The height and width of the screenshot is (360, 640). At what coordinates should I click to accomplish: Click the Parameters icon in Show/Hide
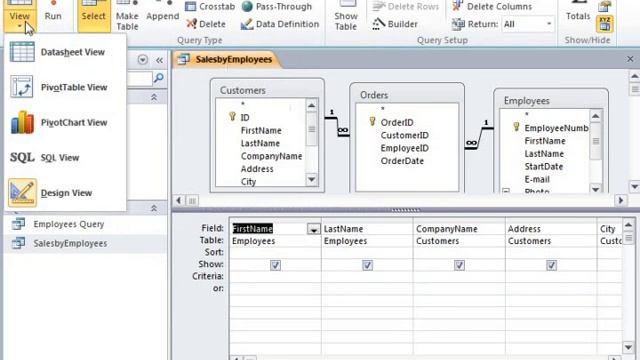pos(604,6)
